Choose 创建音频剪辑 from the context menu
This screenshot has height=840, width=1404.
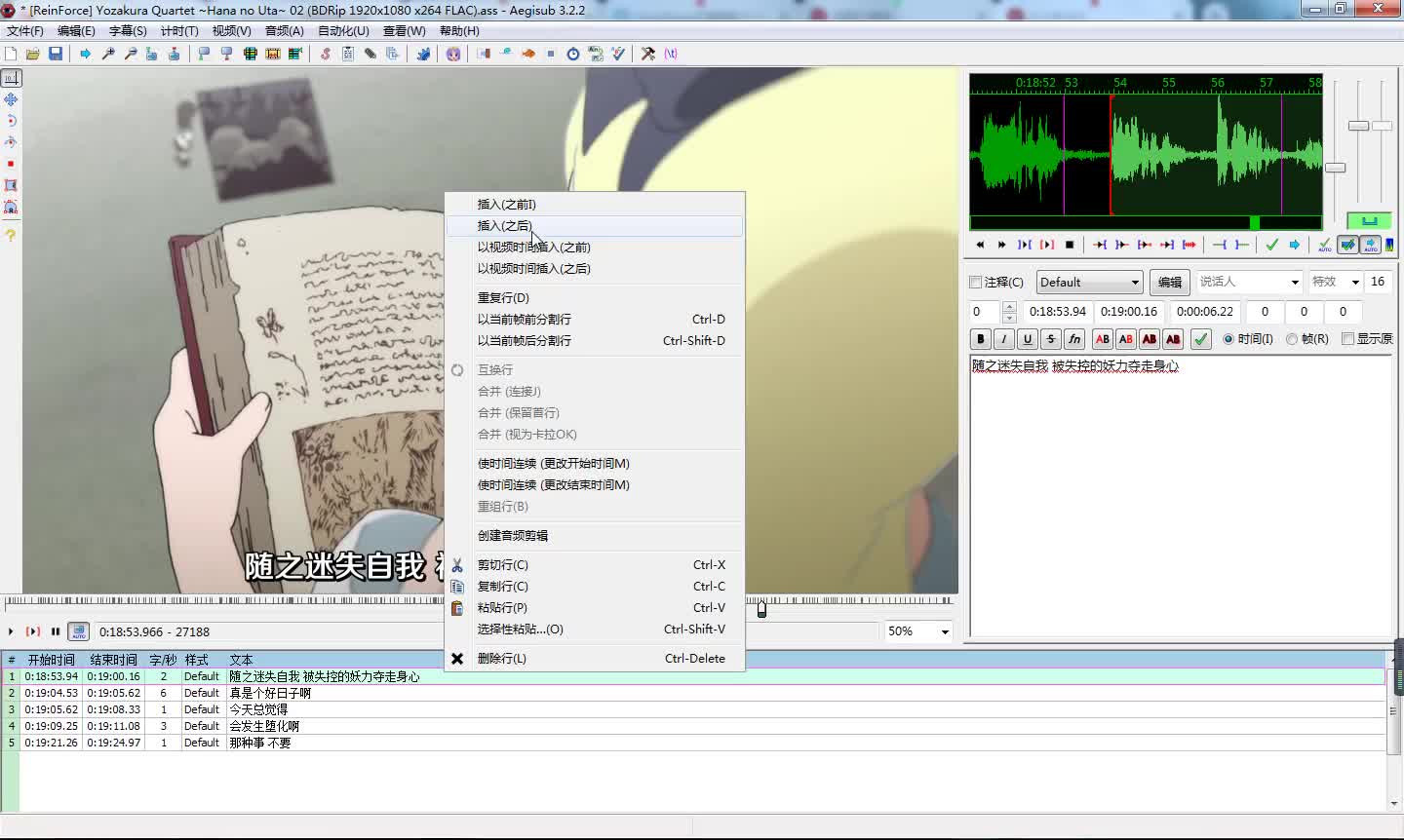595,535
